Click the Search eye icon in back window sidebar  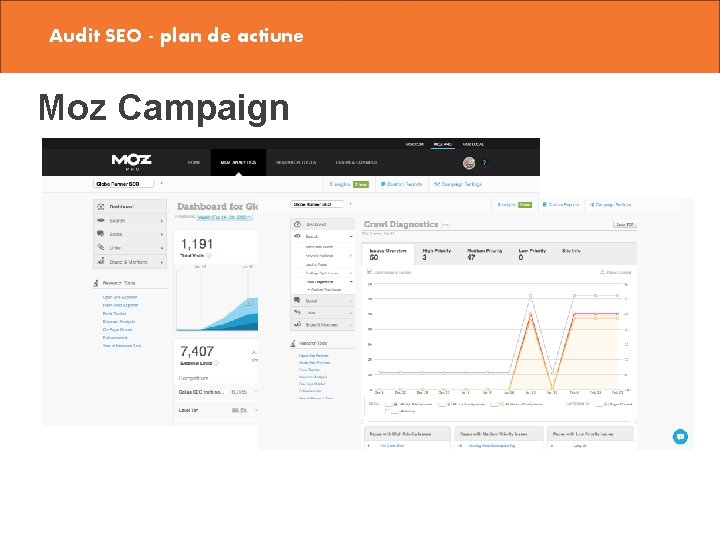click(101, 220)
